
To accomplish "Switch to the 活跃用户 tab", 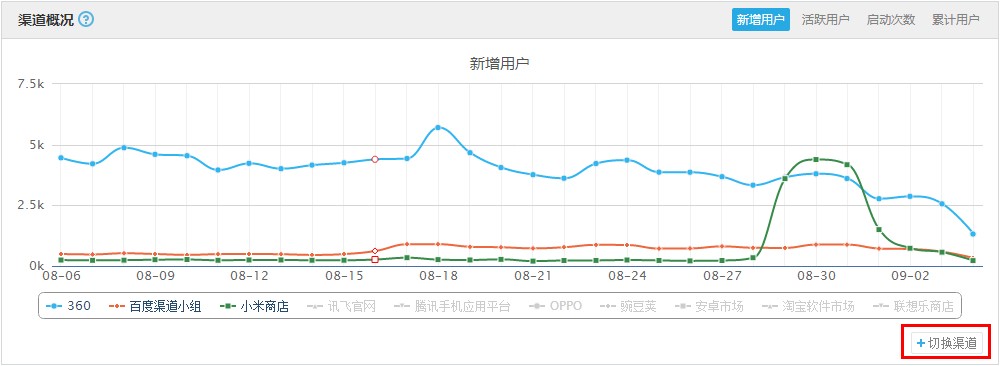I will 825,20.
